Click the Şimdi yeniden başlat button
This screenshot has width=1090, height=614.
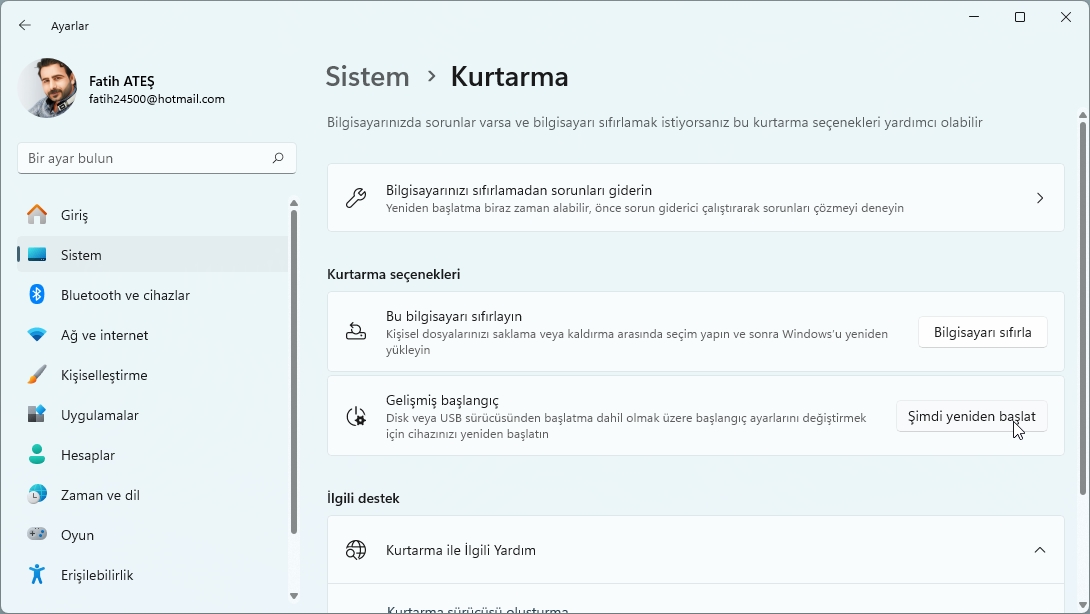971,416
